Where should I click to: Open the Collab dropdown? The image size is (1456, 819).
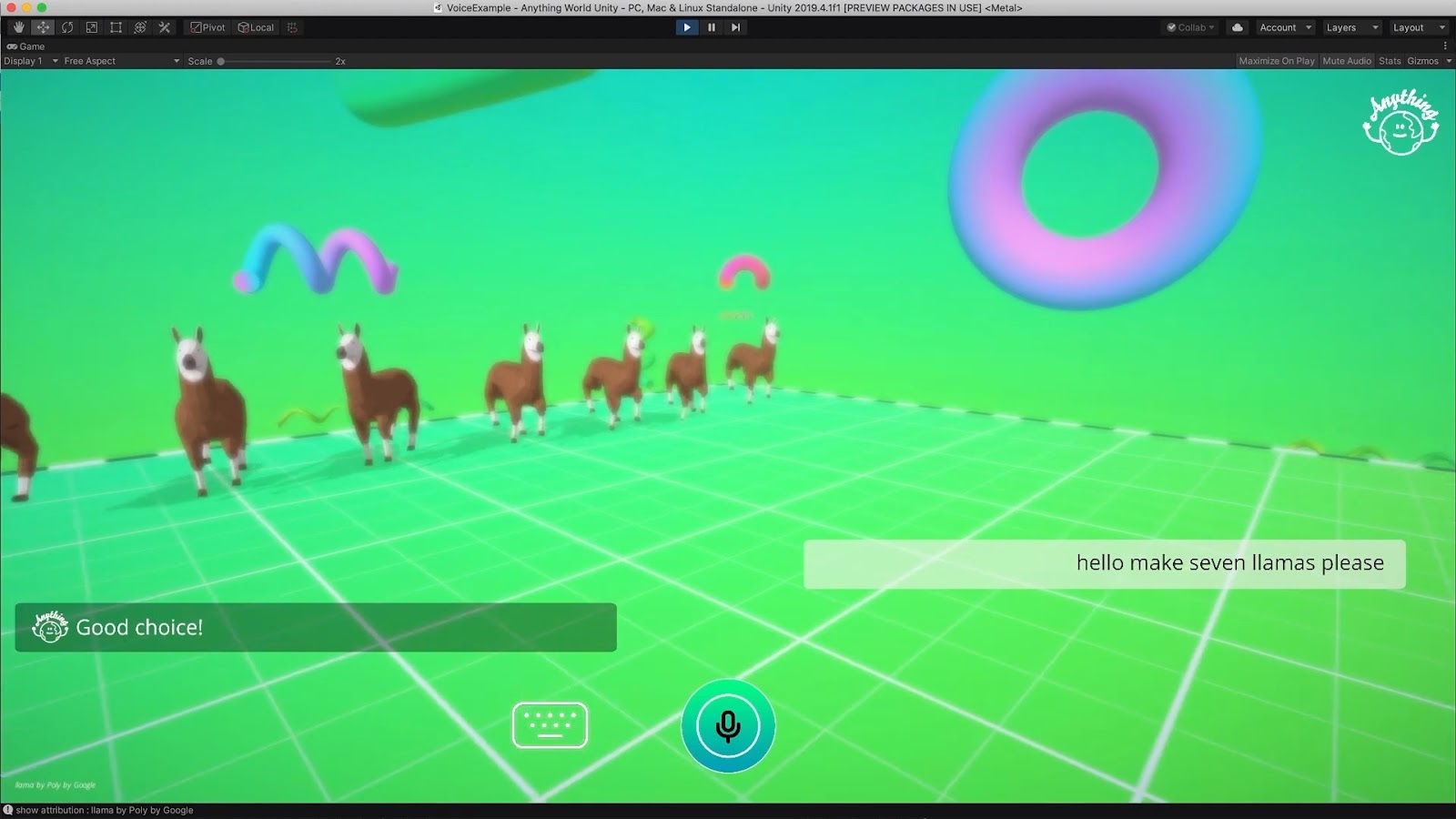click(1191, 27)
